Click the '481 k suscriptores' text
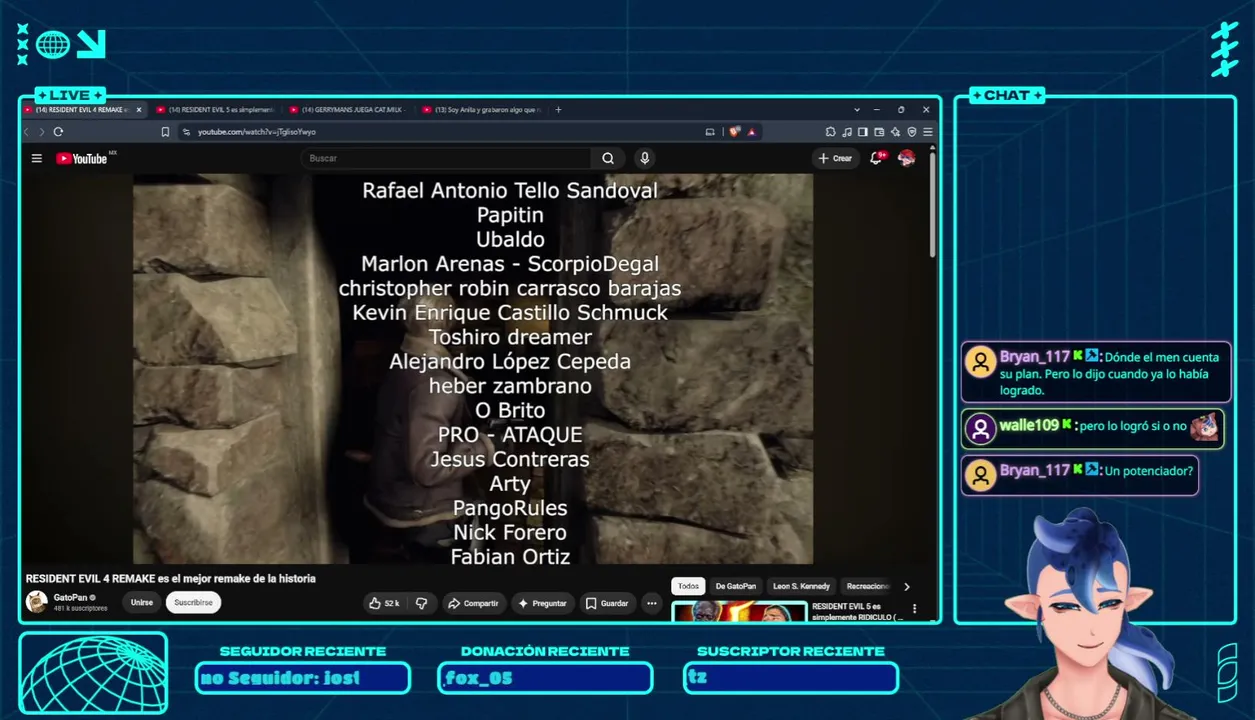The height and width of the screenshot is (720, 1255). (81, 608)
